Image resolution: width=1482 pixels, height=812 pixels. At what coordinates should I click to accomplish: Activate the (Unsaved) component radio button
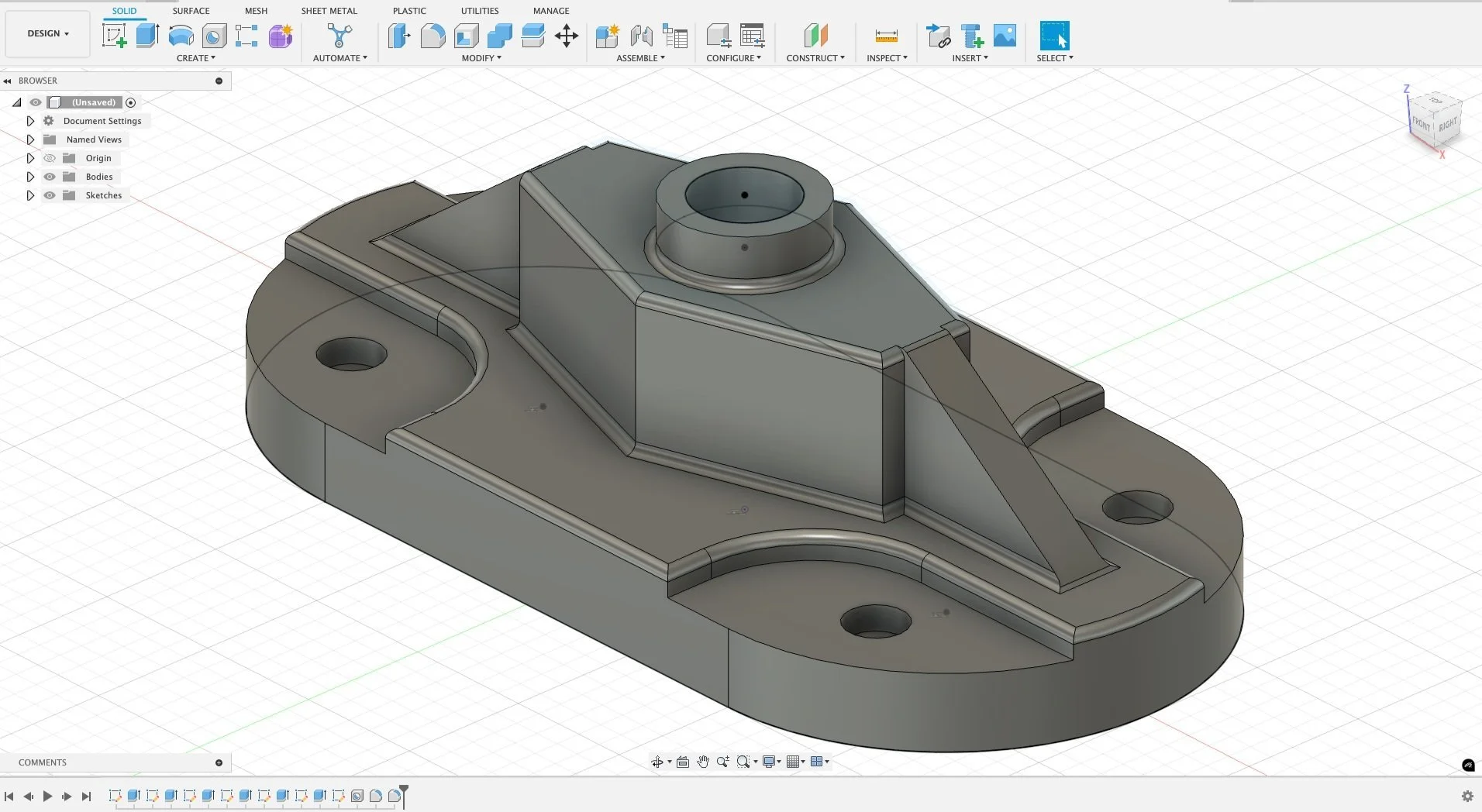pos(131,102)
